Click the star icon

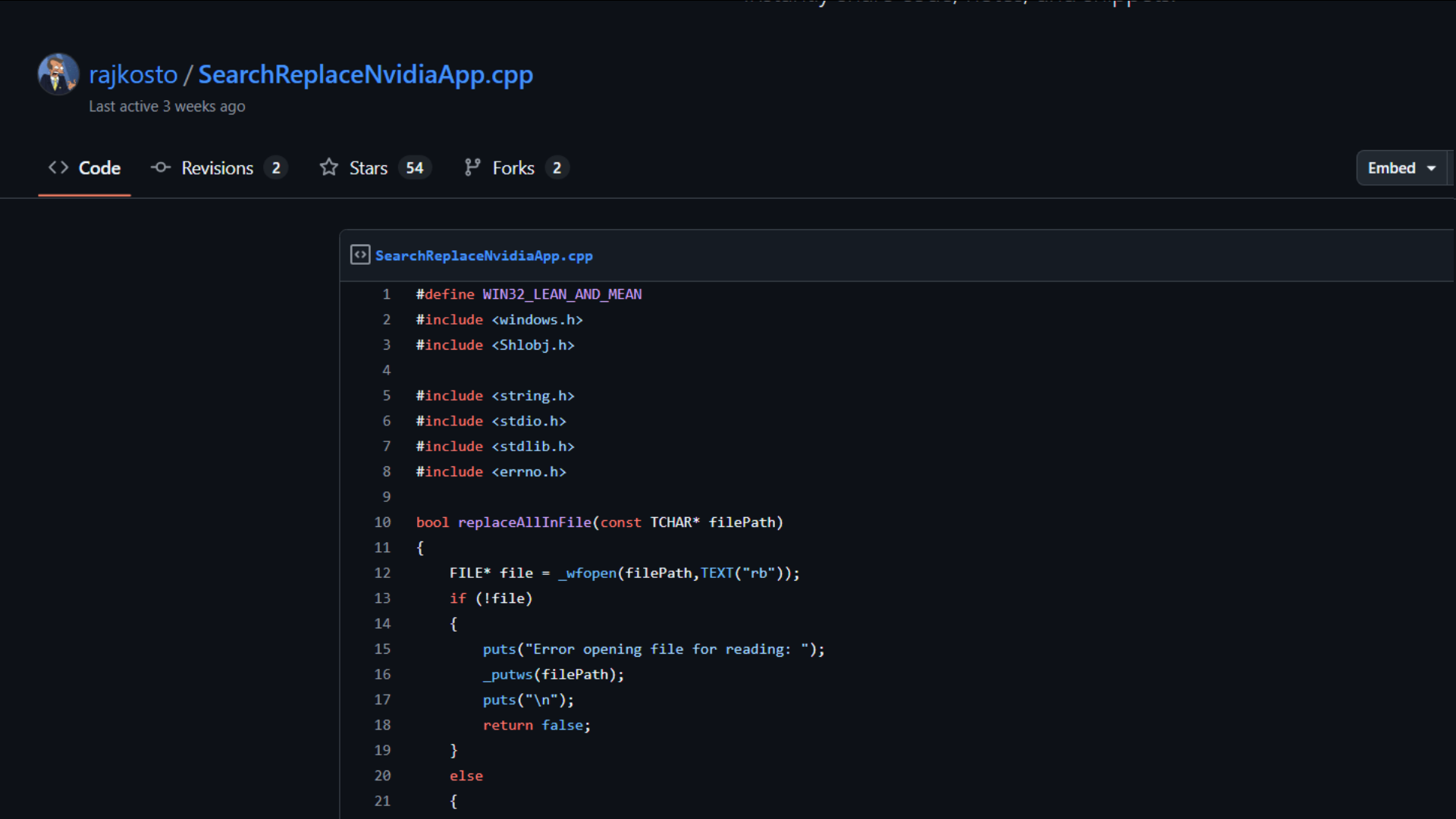[328, 167]
